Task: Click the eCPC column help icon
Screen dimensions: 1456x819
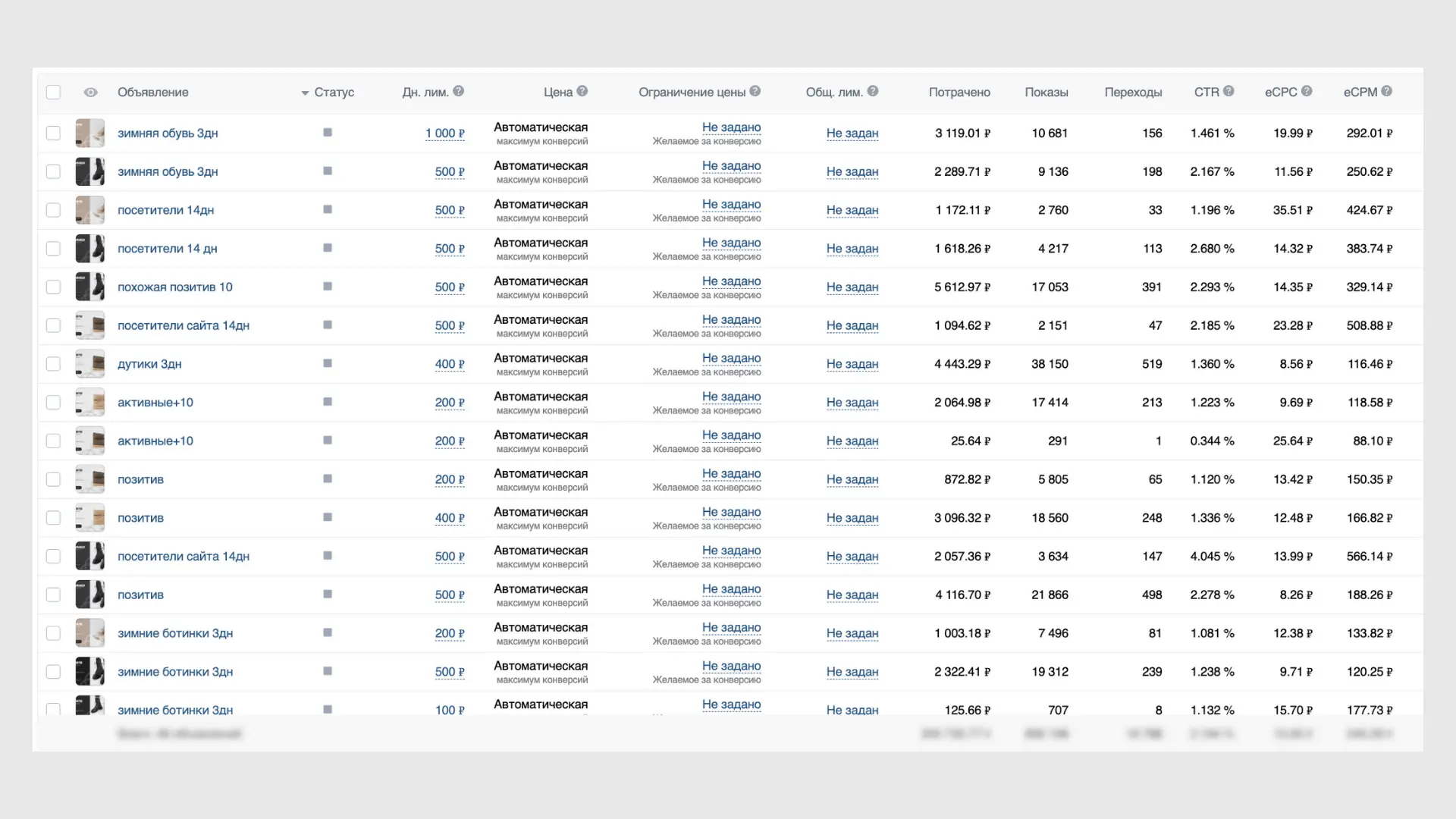Action: 1307,91
